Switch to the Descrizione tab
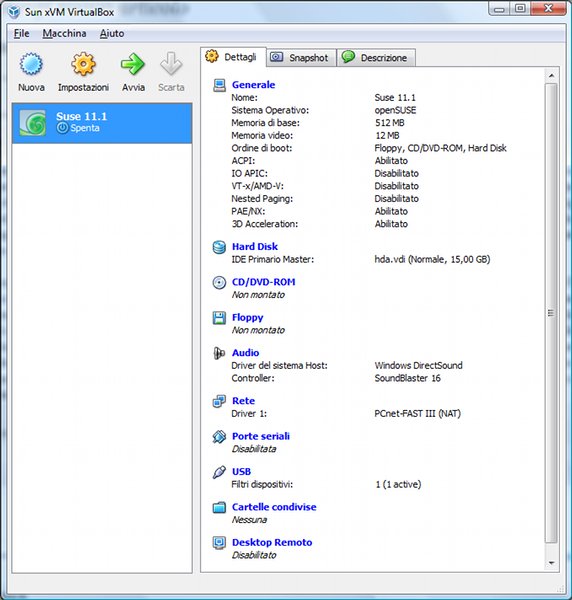This screenshot has width=572, height=600. [x=376, y=58]
